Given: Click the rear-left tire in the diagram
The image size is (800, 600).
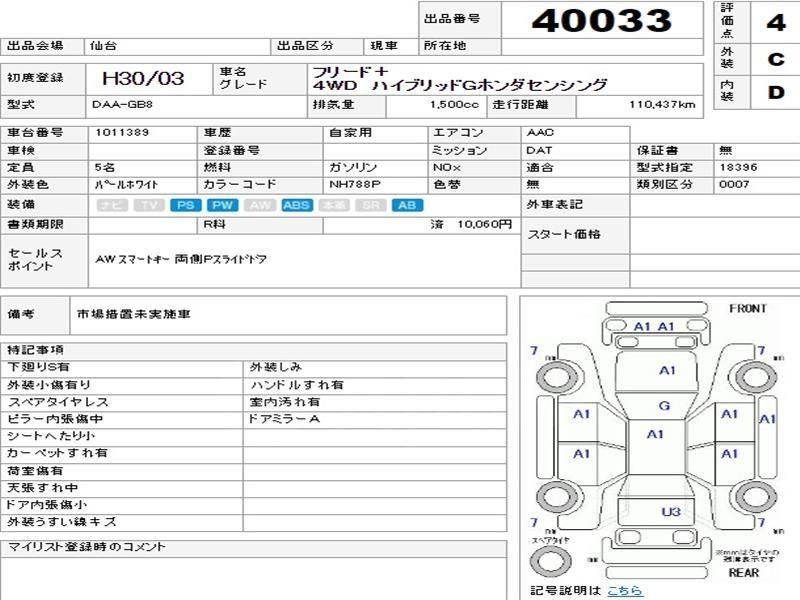Looking at the screenshot, I should (556, 496).
